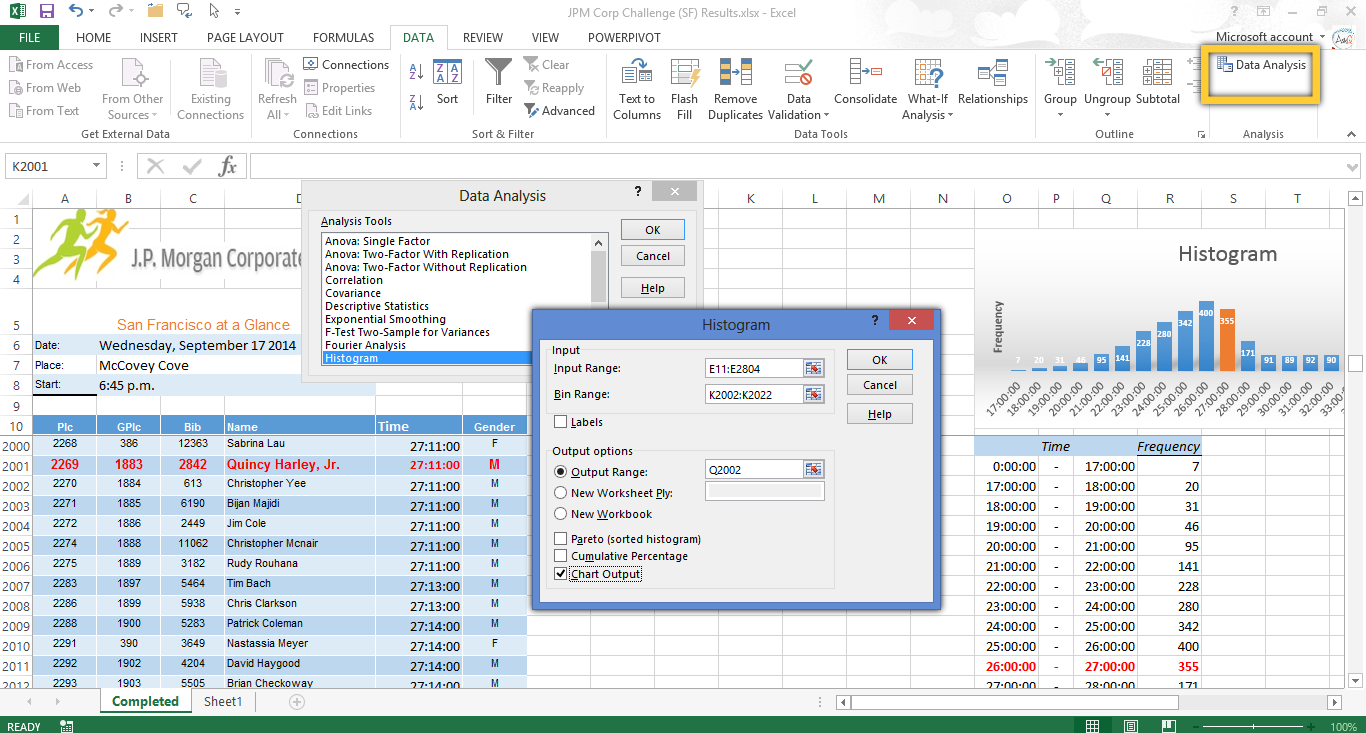1366x733 pixels.
Task: Click the Save icon in quick access toolbar
Action: pyautogui.click(x=46, y=12)
